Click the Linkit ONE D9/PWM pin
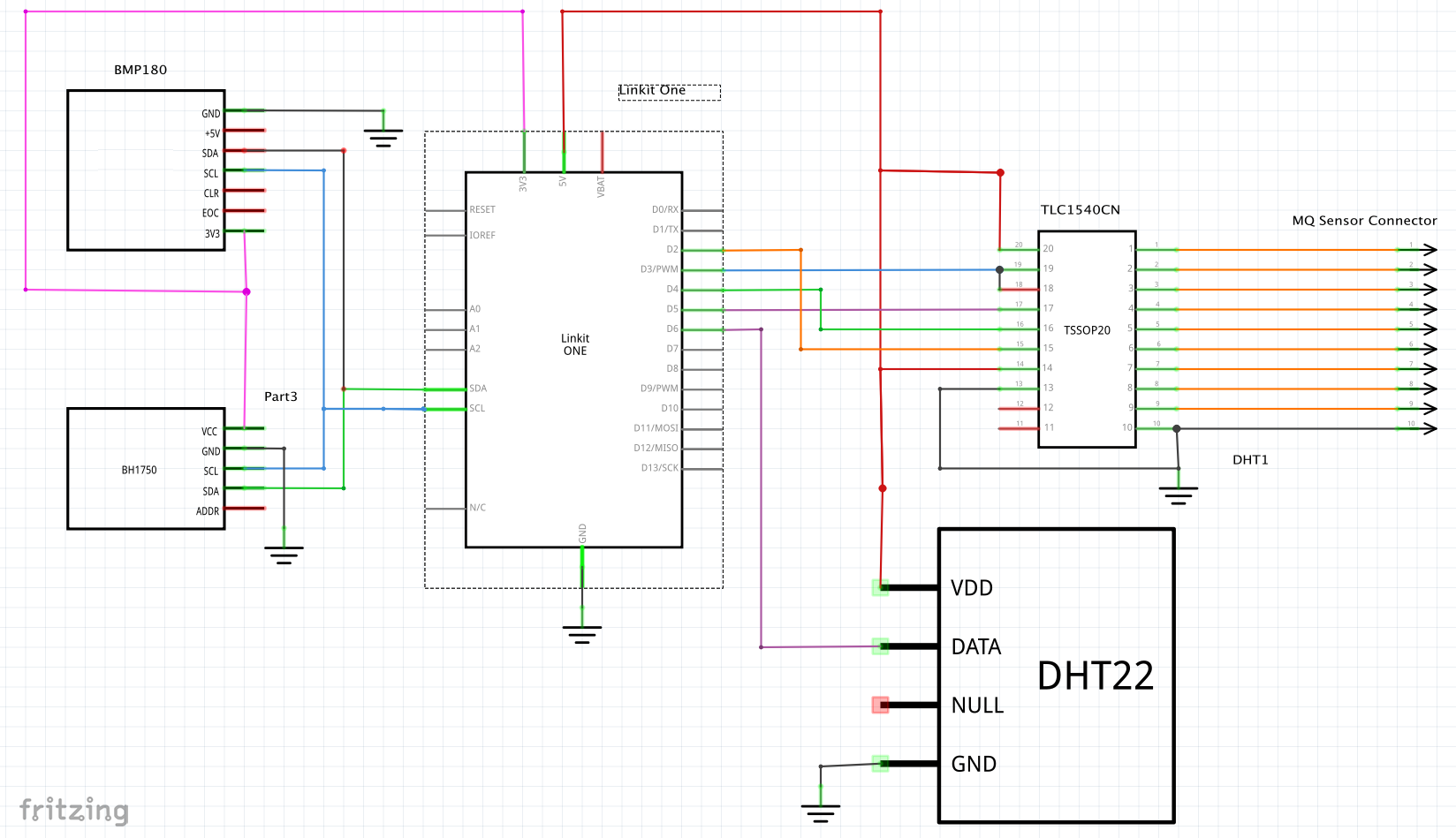The image size is (1456, 838). 702,389
